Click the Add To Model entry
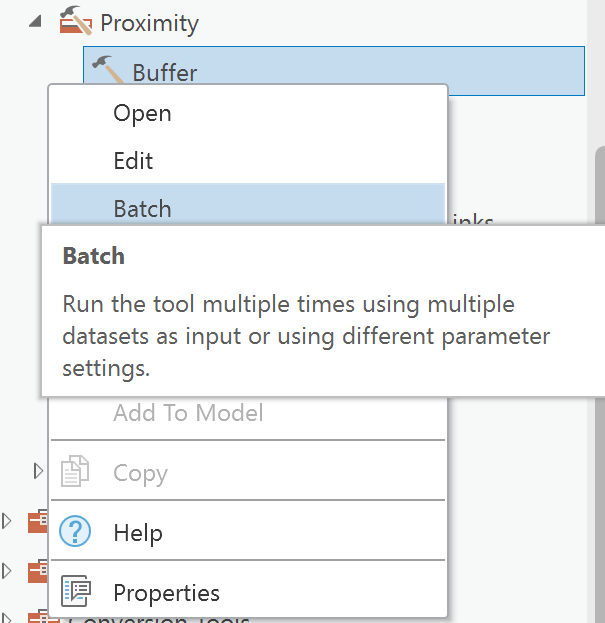The height and width of the screenshot is (623, 605). [188, 412]
